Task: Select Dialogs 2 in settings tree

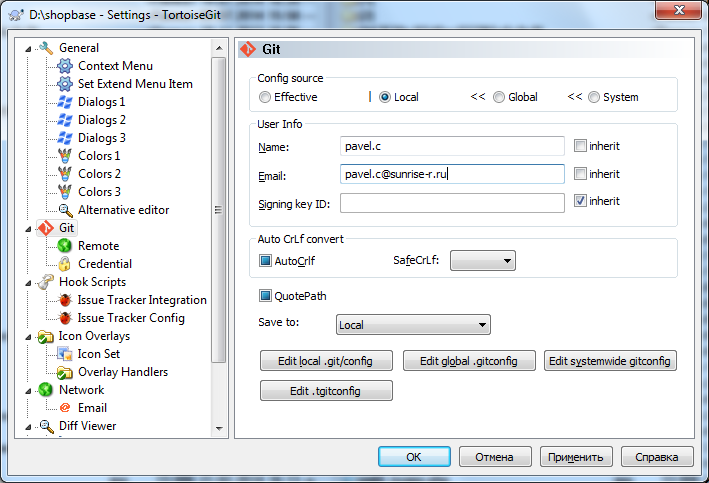Action: pyautogui.click(x=101, y=120)
